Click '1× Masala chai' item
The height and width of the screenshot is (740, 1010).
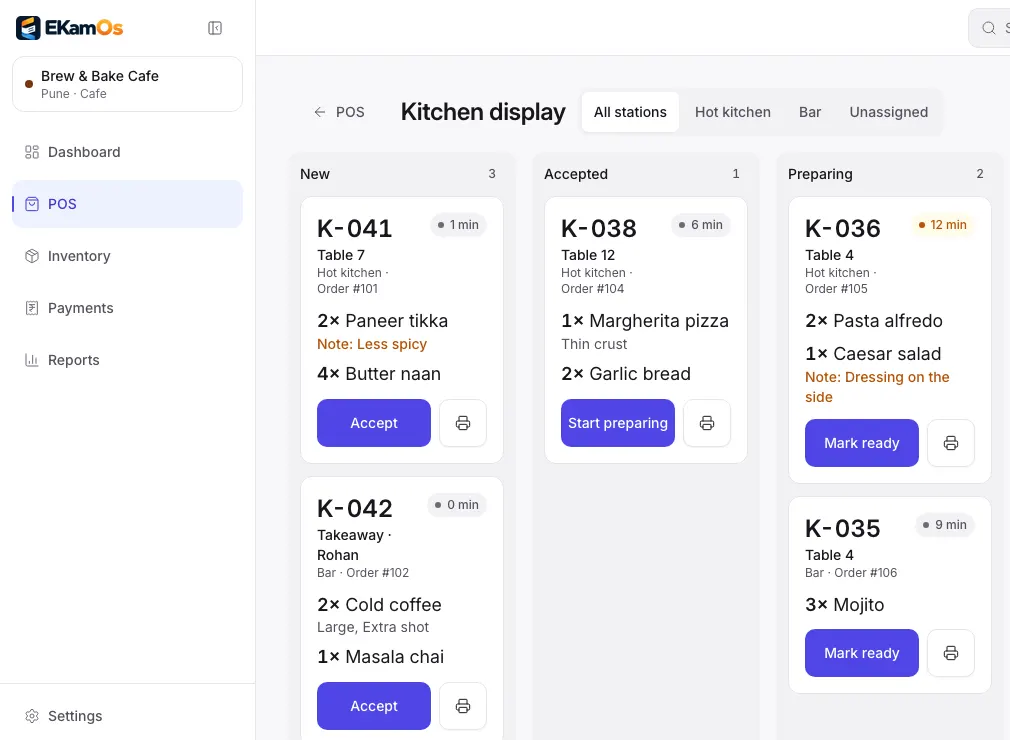point(380,657)
